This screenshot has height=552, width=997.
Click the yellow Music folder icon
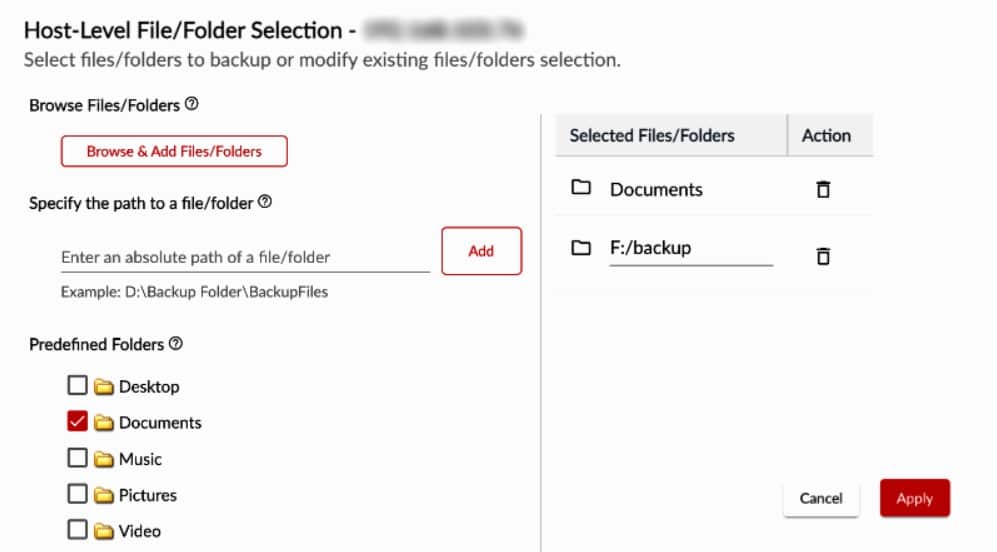click(x=104, y=459)
